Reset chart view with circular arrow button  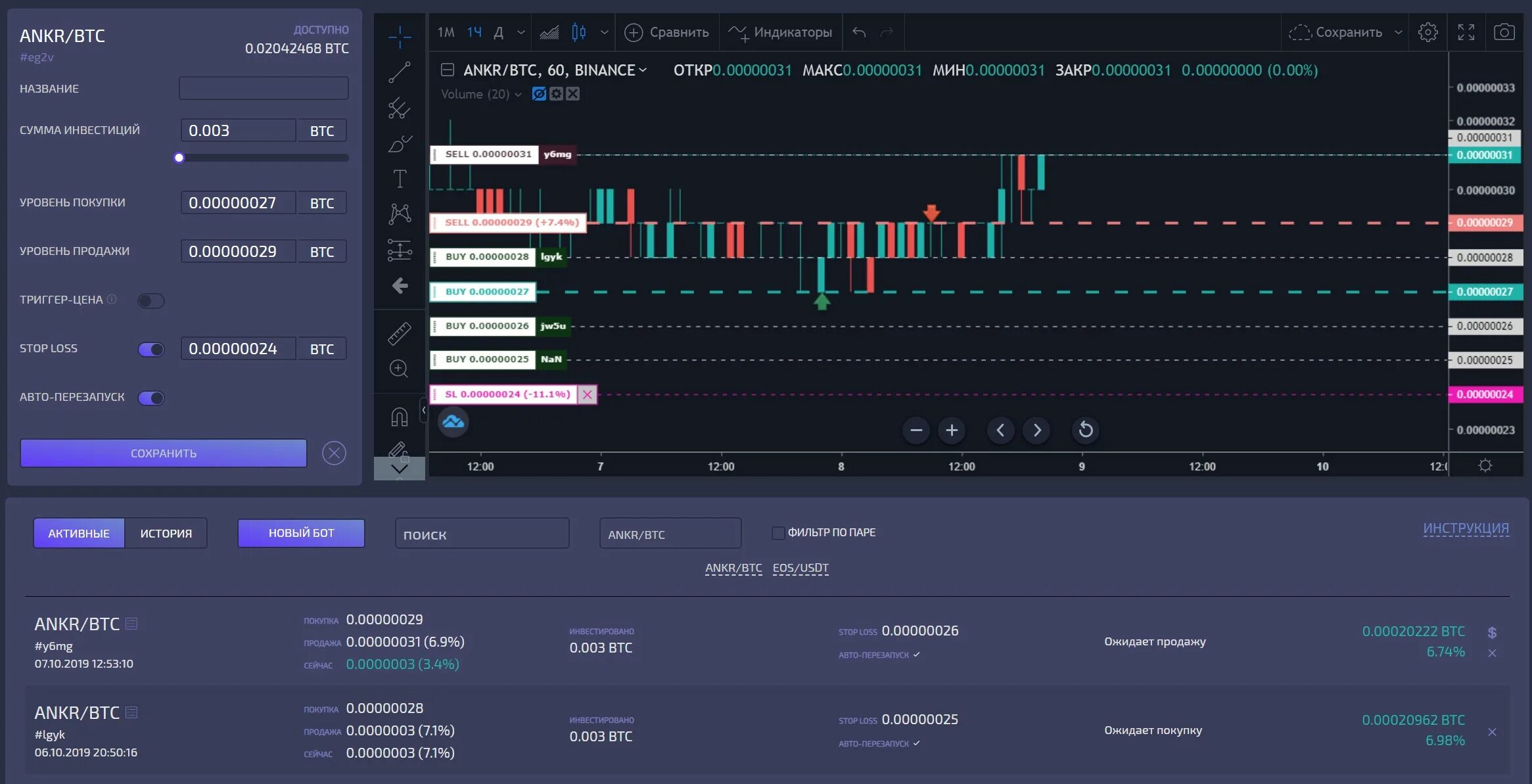click(1085, 430)
